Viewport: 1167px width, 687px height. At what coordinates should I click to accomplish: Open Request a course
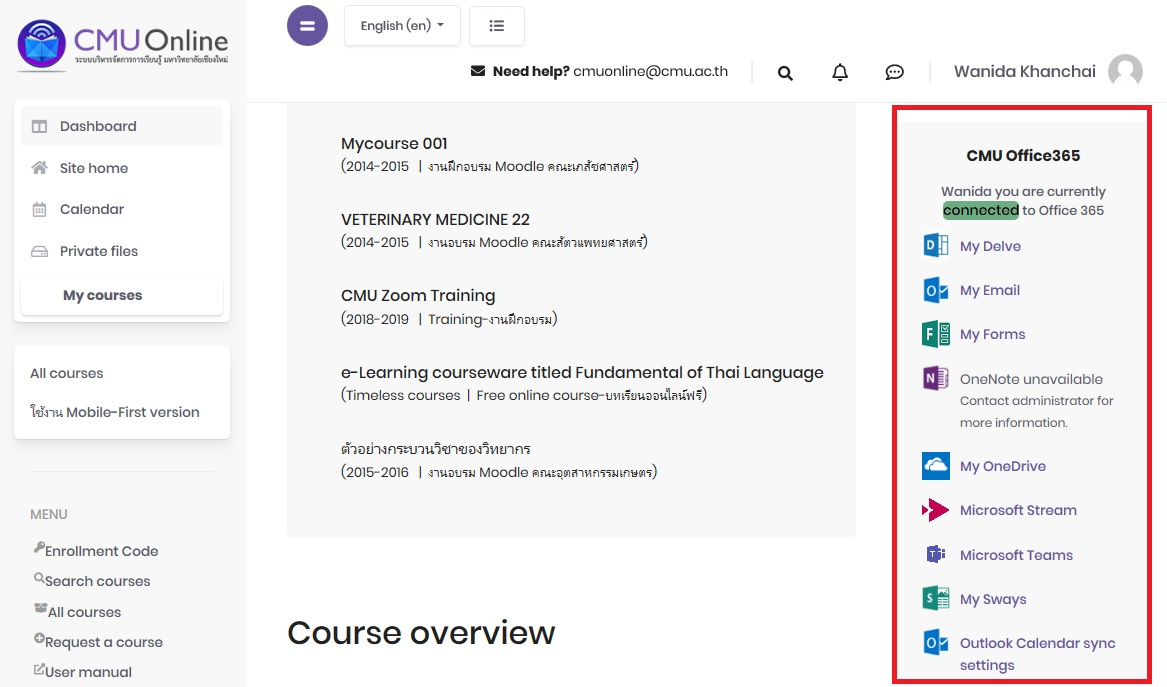(103, 642)
